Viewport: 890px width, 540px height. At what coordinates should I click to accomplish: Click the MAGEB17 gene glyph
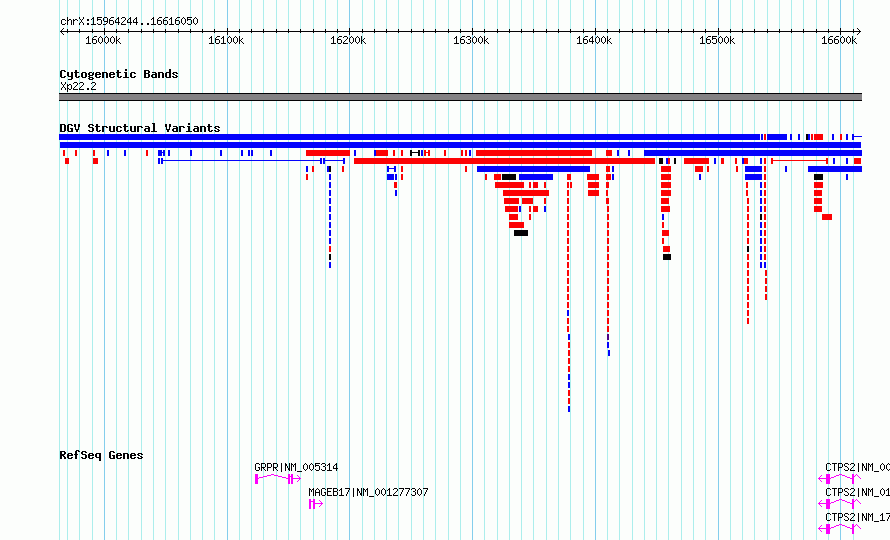[x=316, y=504]
